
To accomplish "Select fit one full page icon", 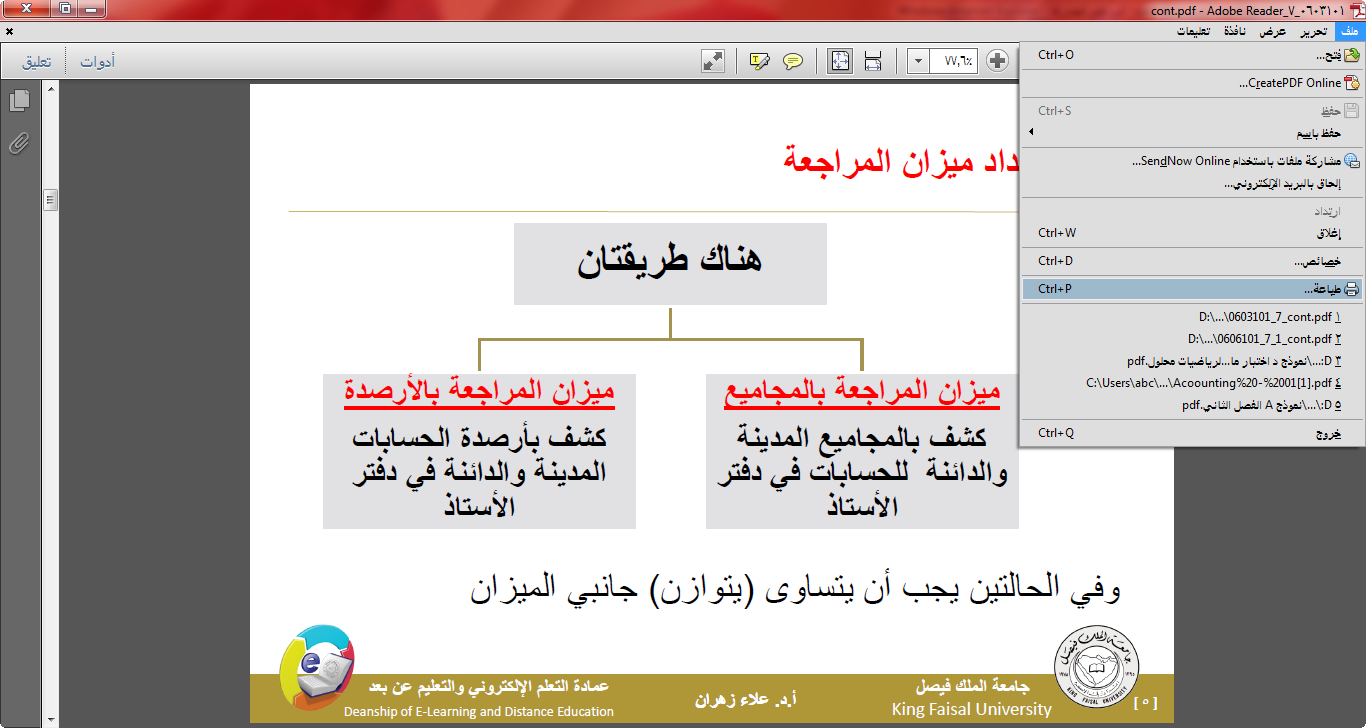I will 840,61.
